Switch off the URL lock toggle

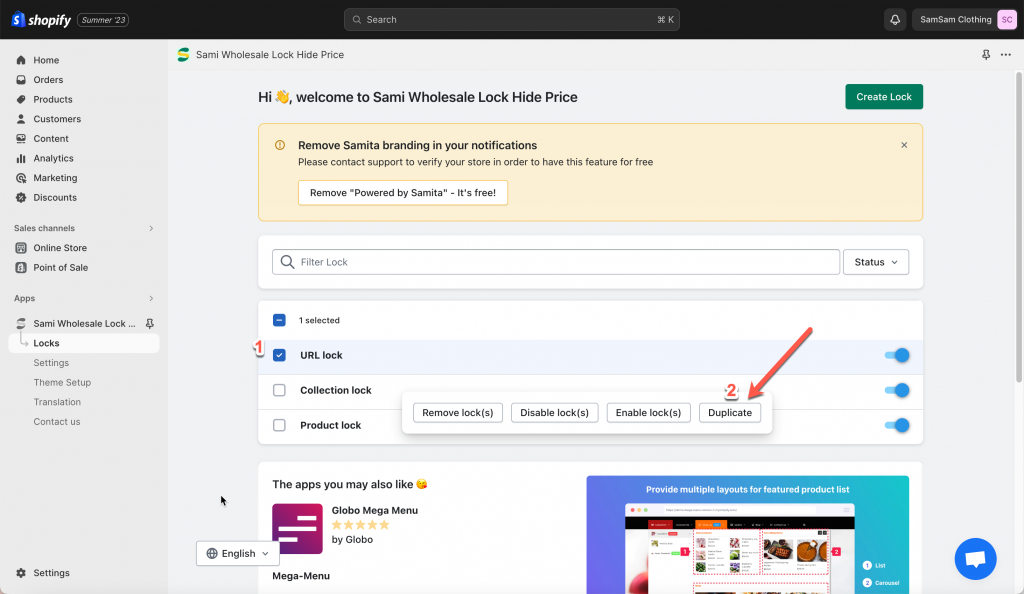tap(897, 355)
